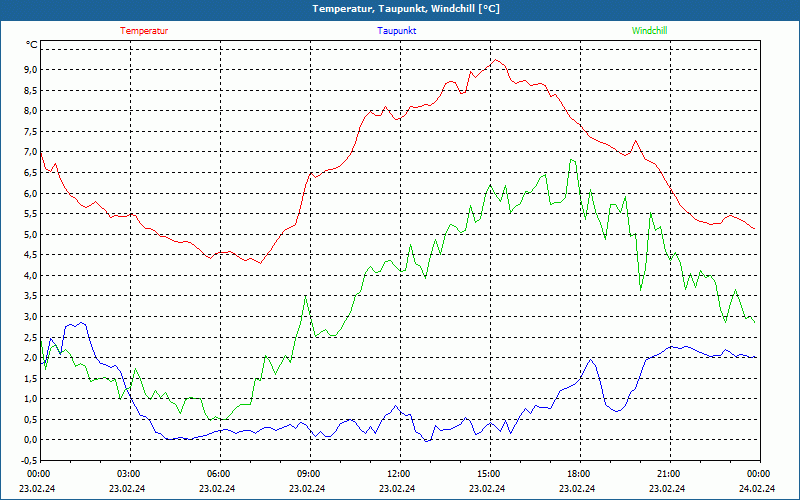Screen dimensions: 800x500
Task: Click the 6,0 y-axis value
Action: (x=32, y=193)
